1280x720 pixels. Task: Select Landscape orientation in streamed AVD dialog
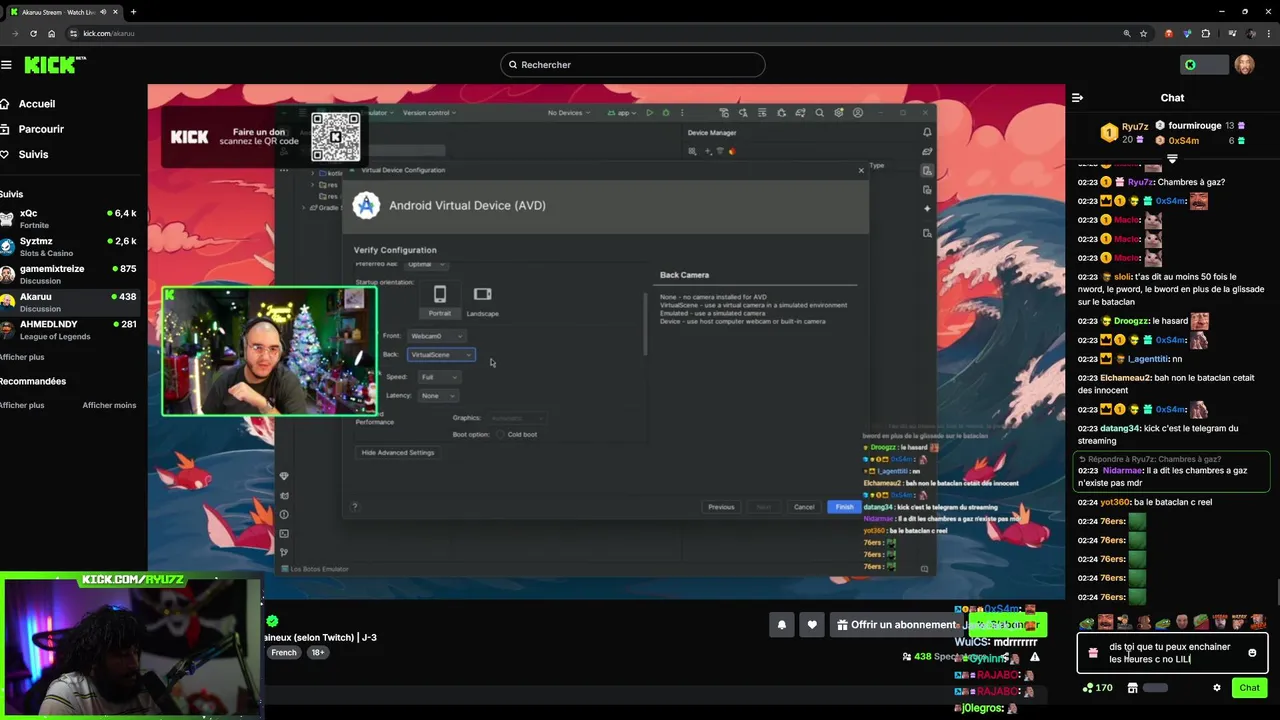(482, 299)
